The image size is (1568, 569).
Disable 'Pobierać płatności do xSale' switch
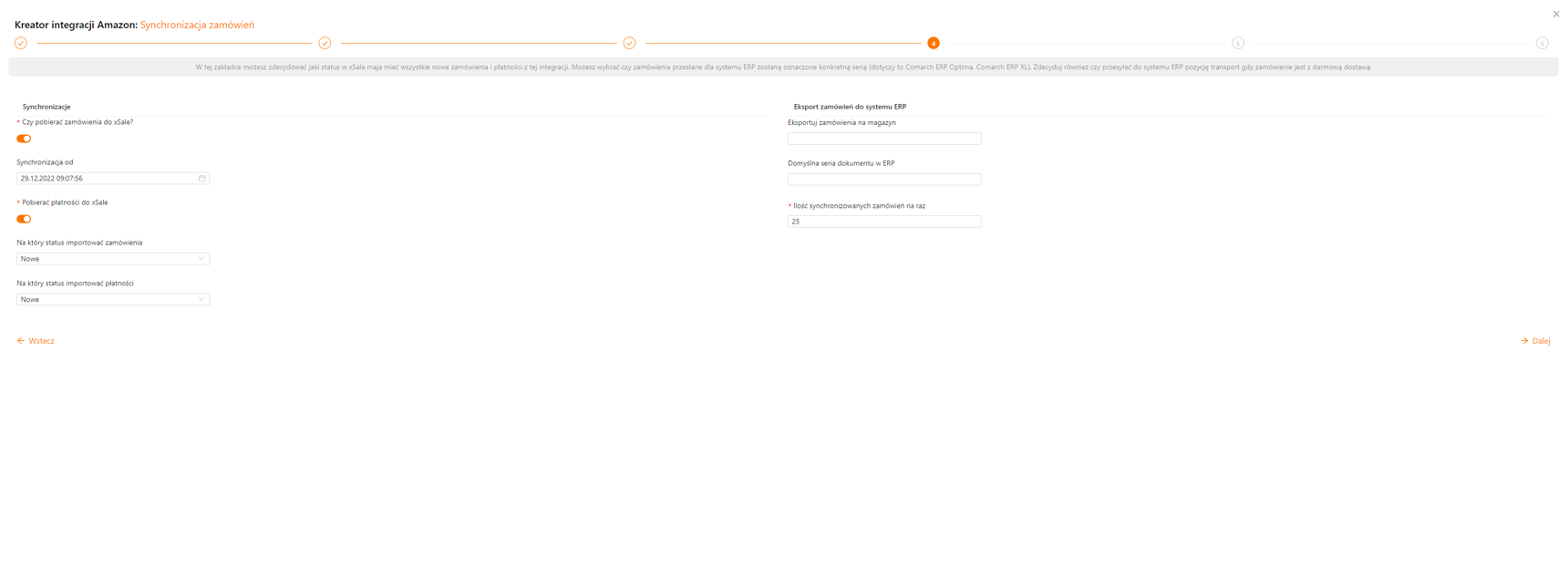tap(24, 219)
